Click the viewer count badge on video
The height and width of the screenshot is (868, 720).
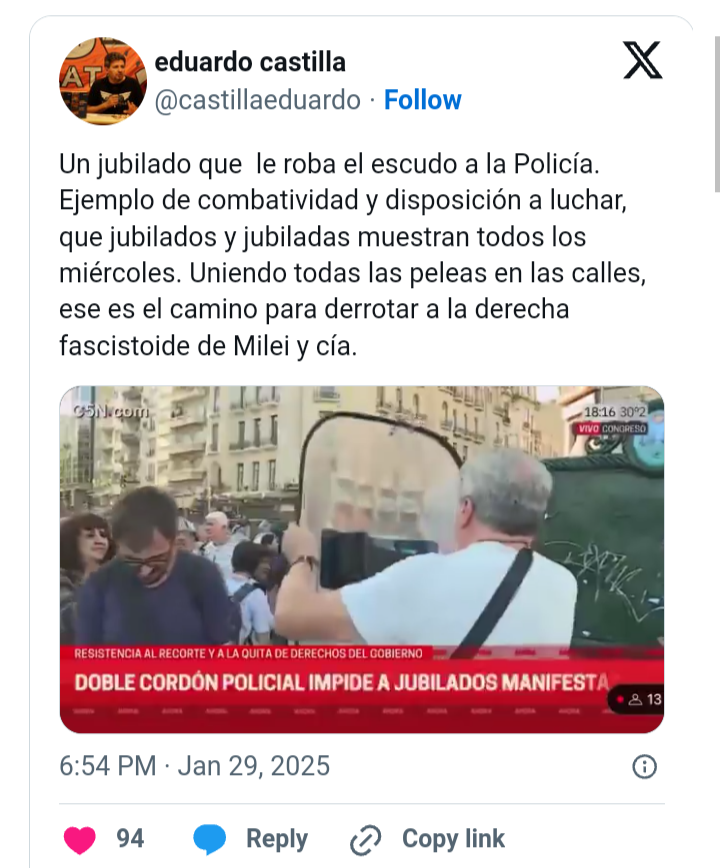click(x=636, y=700)
